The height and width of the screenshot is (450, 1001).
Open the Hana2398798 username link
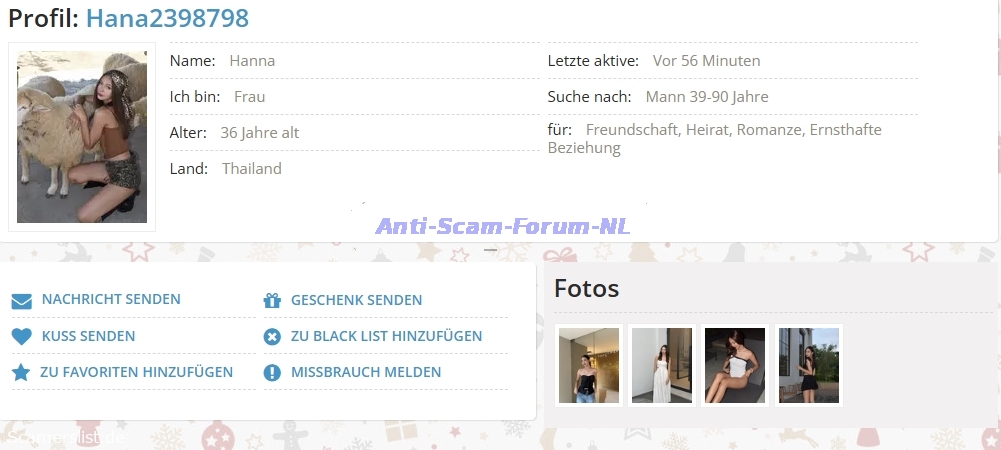click(x=167, y=18)
